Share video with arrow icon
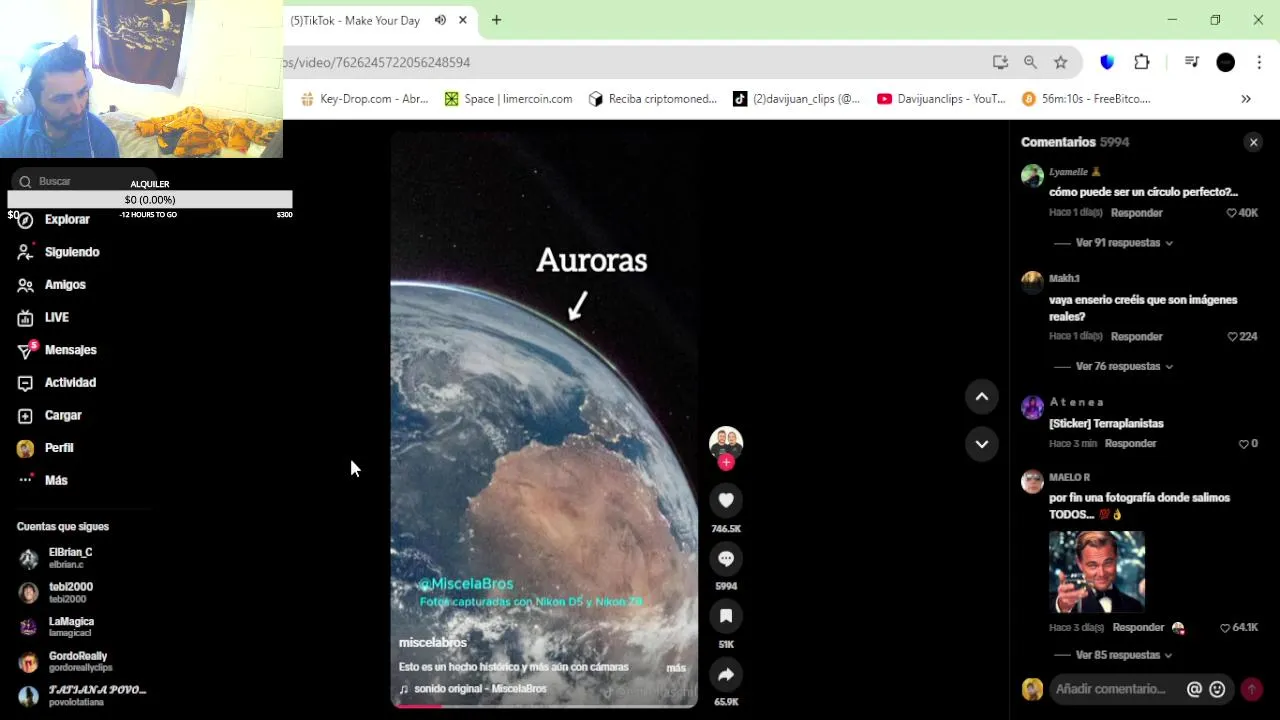The width and height of the screenshot is (1280, 720). pos(726,674)
